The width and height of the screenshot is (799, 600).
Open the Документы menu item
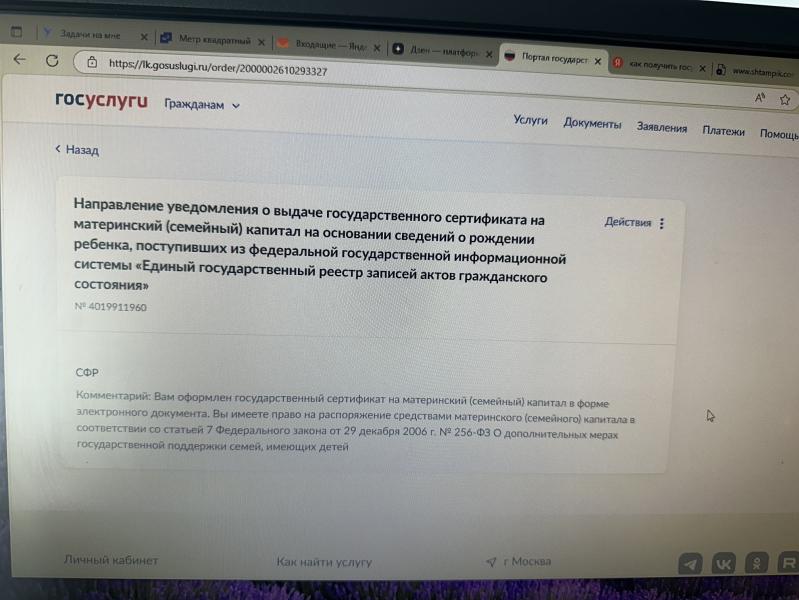click(x=592, y=124)
